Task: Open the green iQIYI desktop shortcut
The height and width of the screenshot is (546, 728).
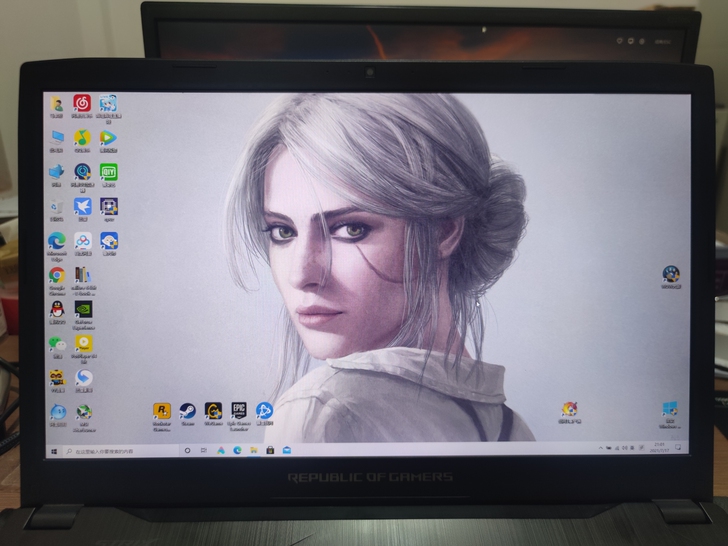Action: tap(109, 172)
